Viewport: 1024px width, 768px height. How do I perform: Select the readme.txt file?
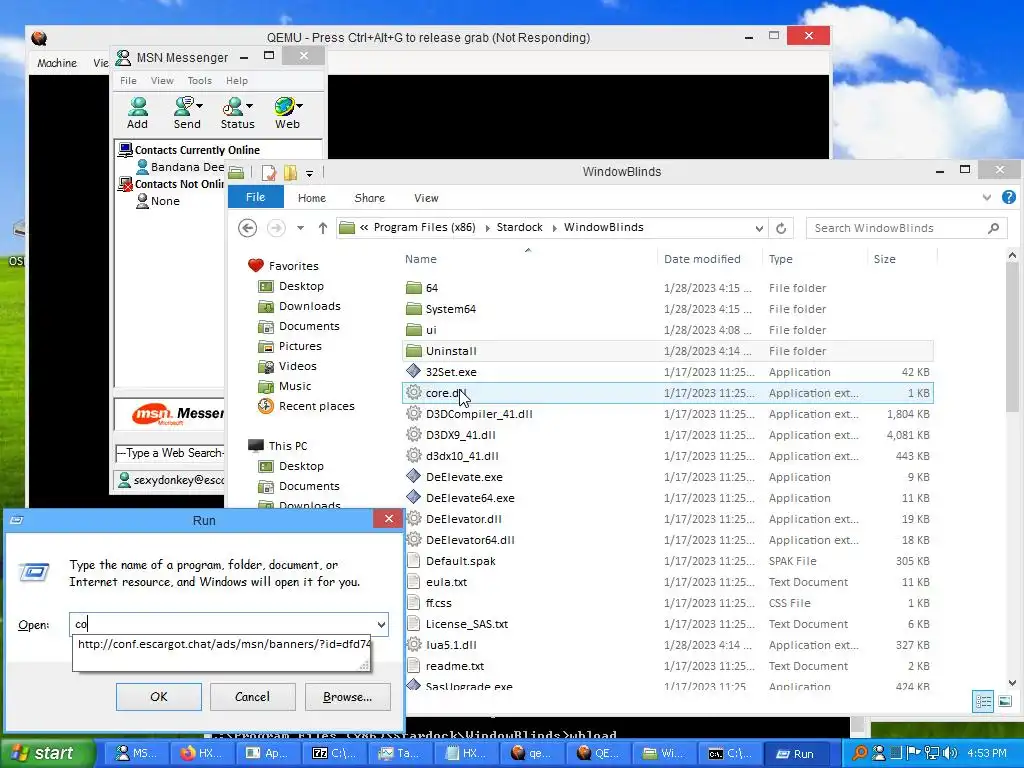[x=455, y=666]
